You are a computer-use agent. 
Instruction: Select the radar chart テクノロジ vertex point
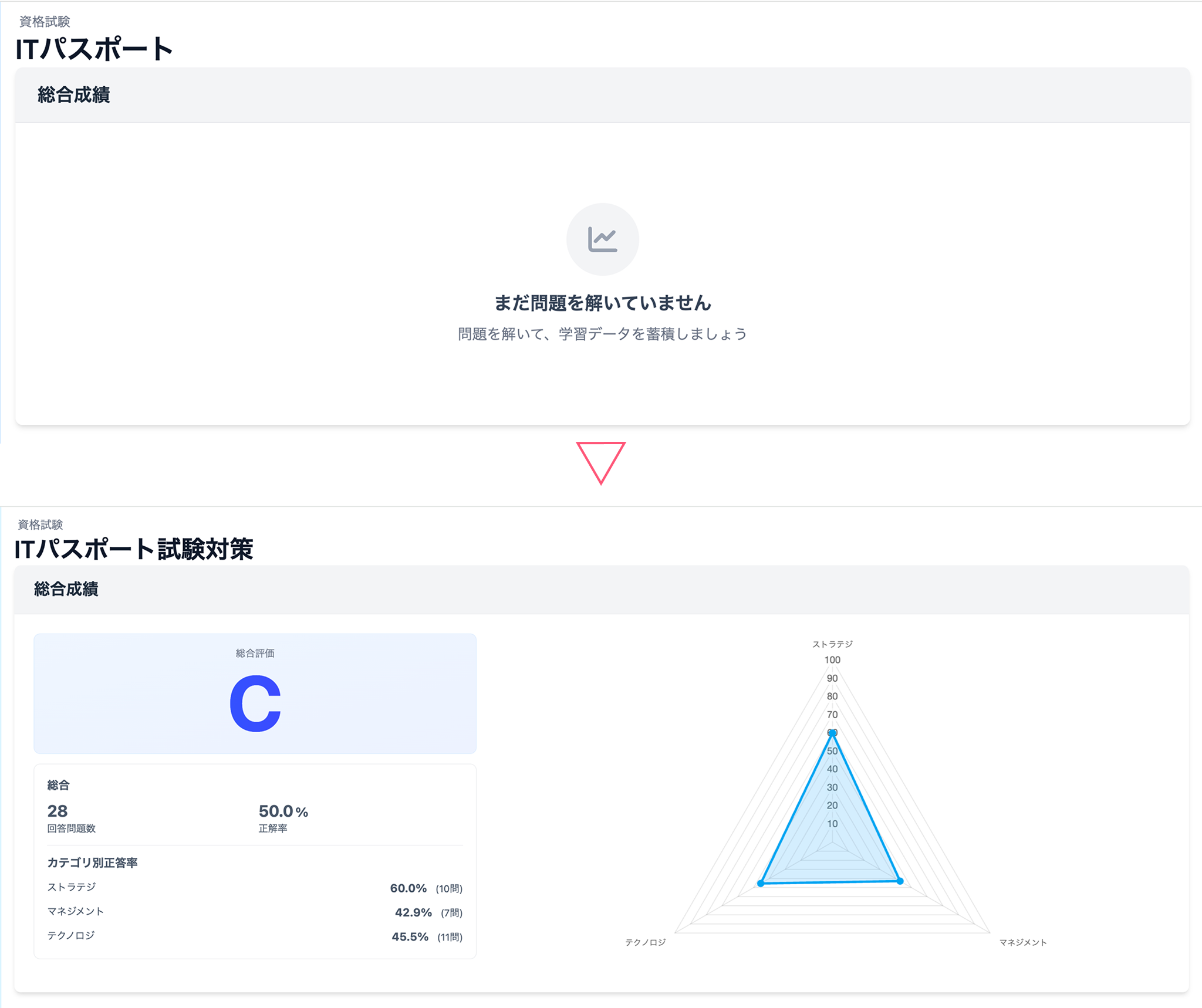tap(761, 882)
